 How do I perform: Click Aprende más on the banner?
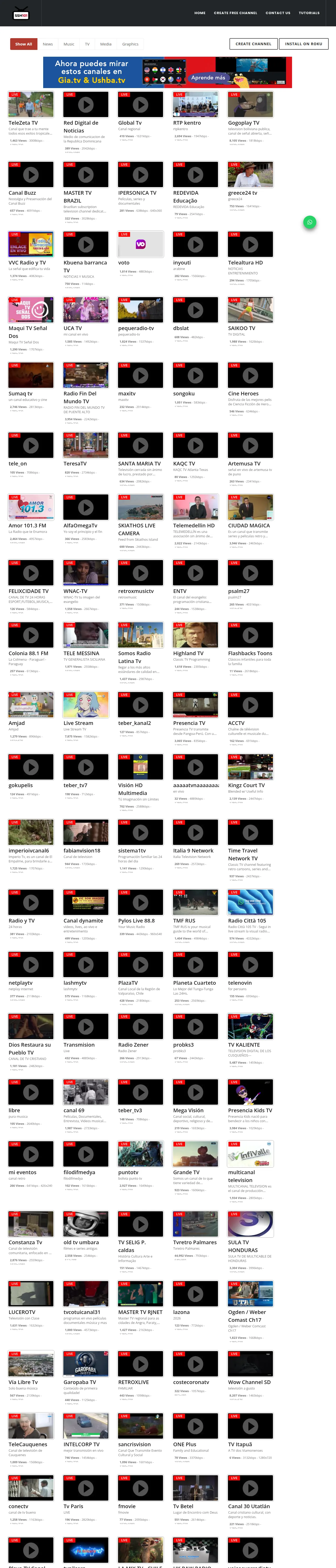(208, 78)
